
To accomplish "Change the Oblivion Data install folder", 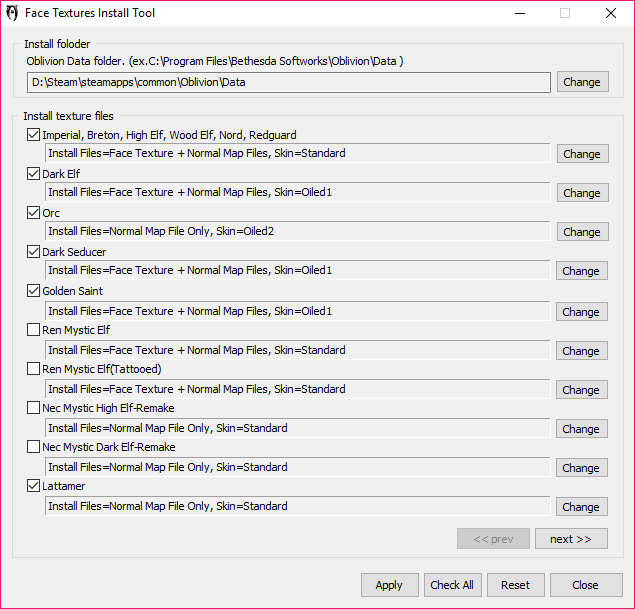I will click(x=581, y=82).
